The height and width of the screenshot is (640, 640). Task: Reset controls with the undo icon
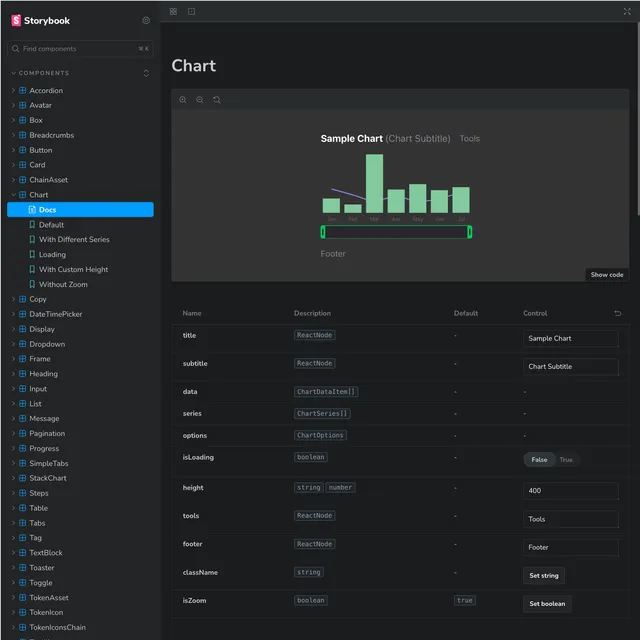(x=618, y=313)
